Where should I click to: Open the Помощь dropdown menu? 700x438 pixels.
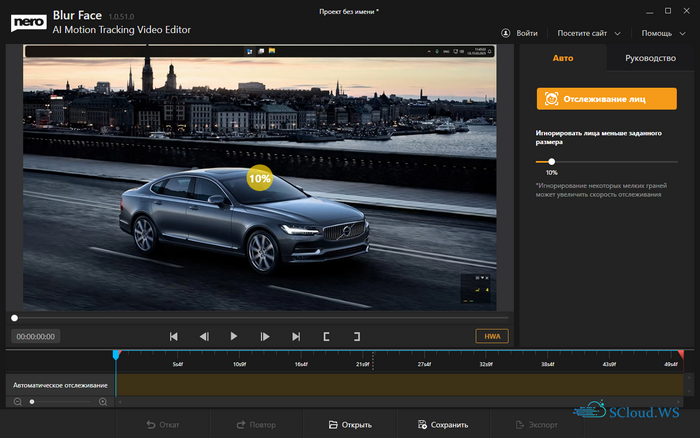click(x=663, y=33)
